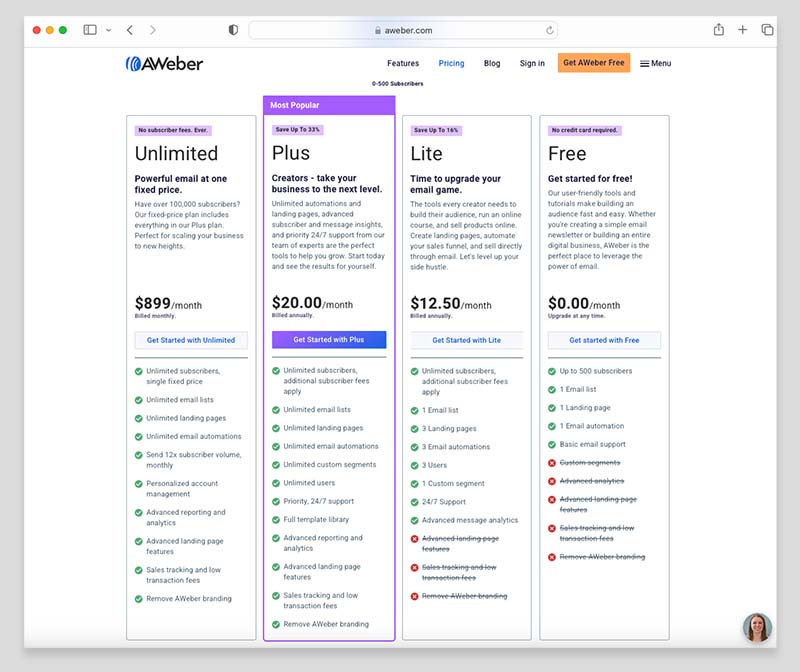Viewport: 800px width, 672px height.
Task: Go to the Blog section
Action: click(492, 63)
